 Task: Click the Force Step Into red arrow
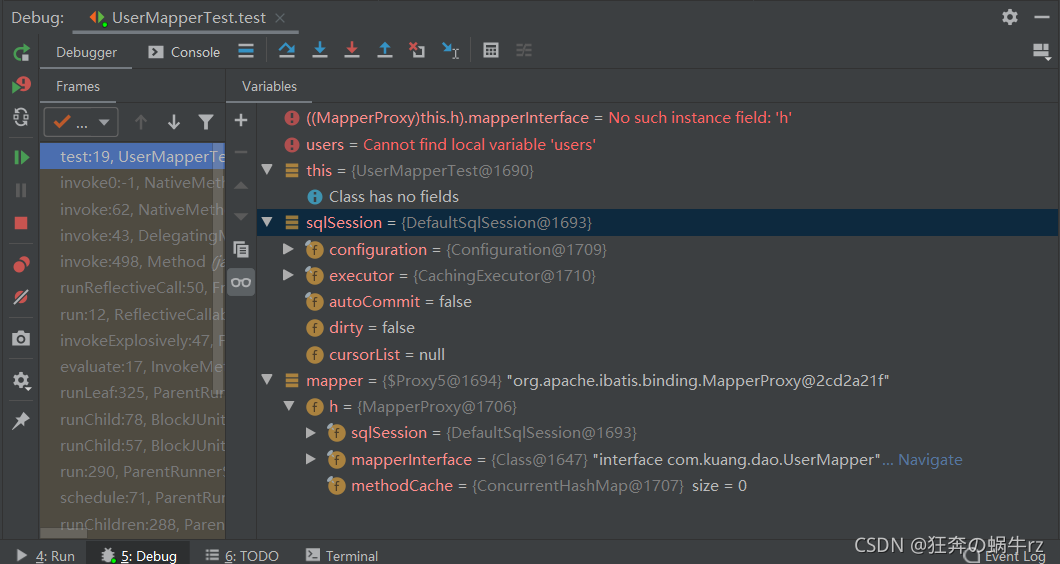pos(352,50)
